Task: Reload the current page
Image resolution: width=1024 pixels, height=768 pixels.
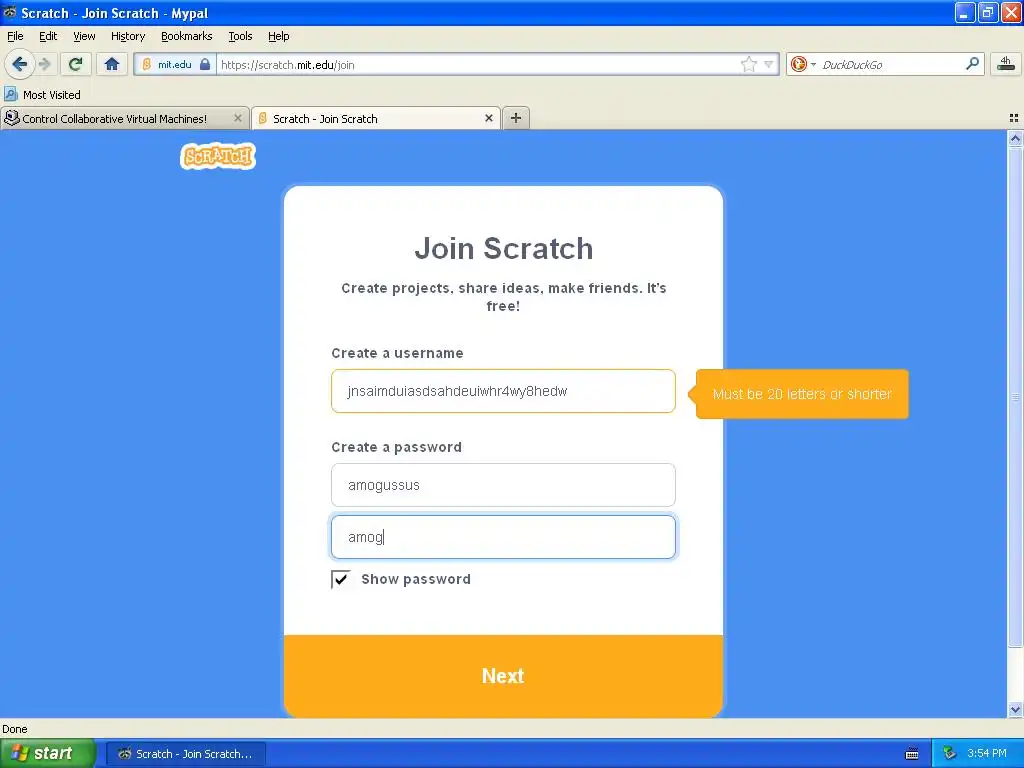Action: point(76,64)
